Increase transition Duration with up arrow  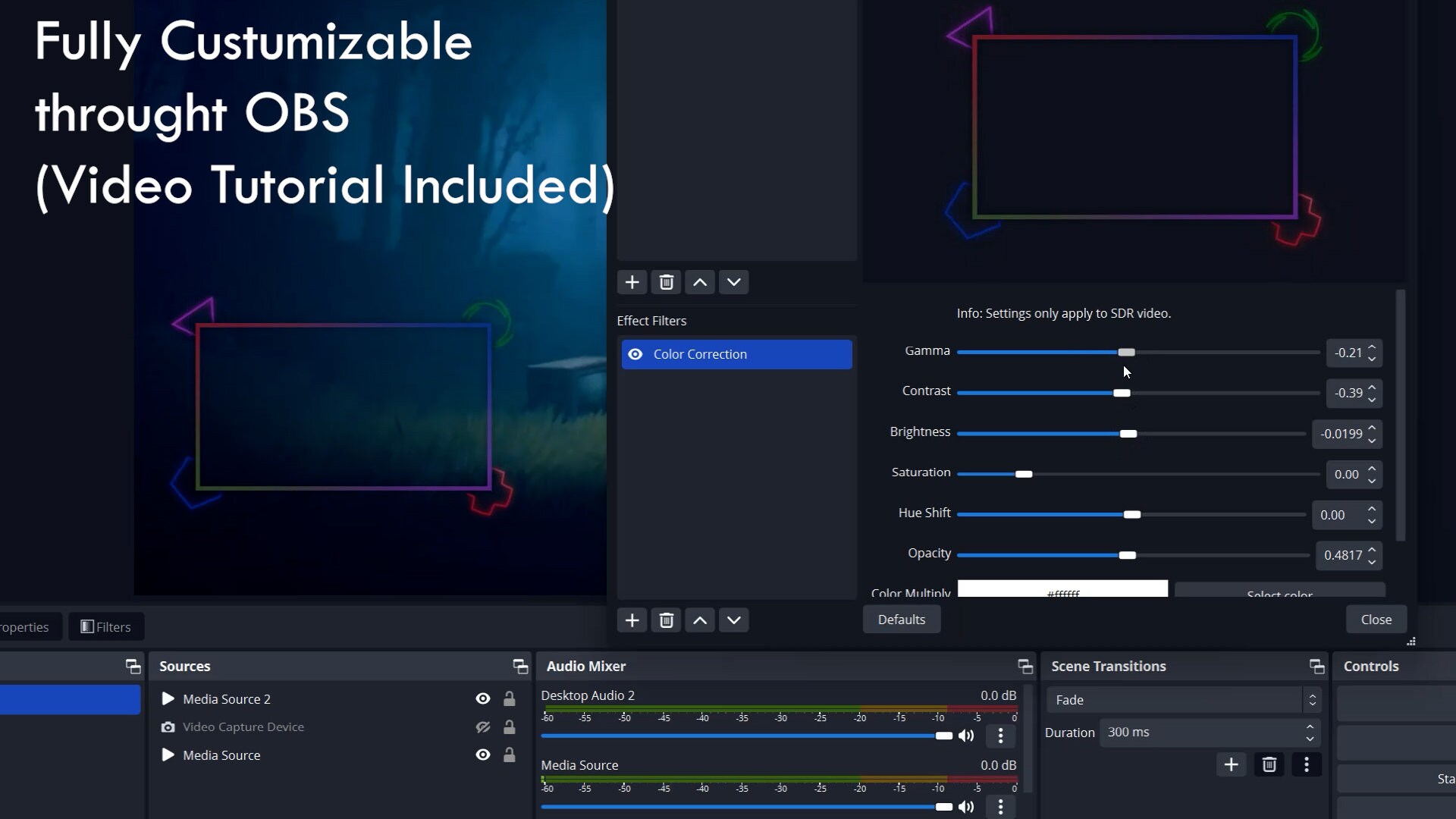[1310, 726]
